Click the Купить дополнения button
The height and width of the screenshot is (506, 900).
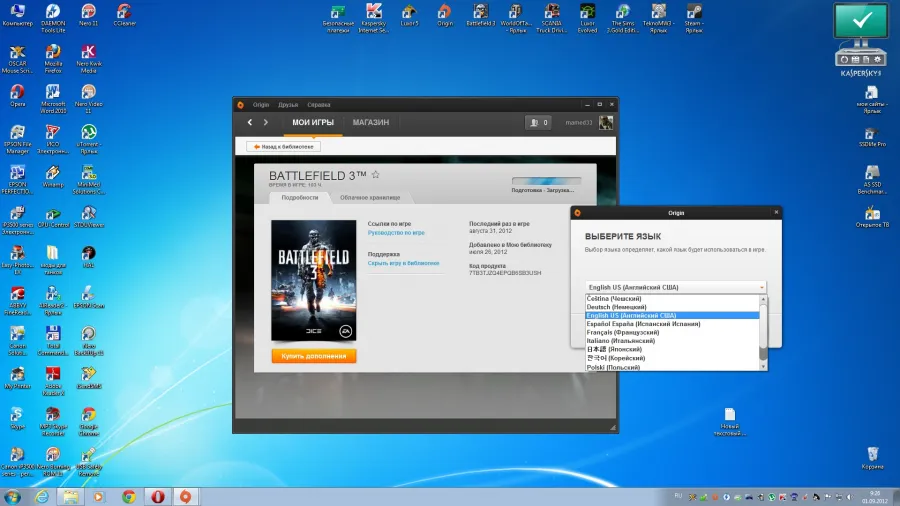click(x=314, y=356)
